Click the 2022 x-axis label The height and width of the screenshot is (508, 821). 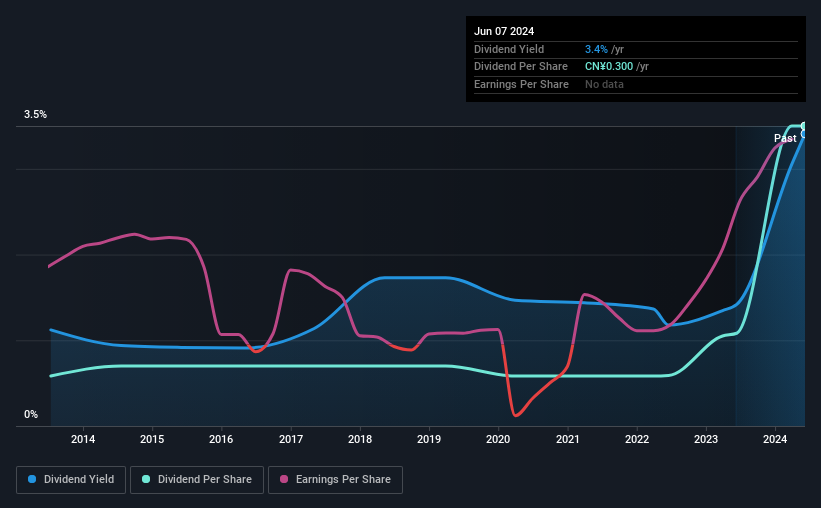tap(637, 439)
